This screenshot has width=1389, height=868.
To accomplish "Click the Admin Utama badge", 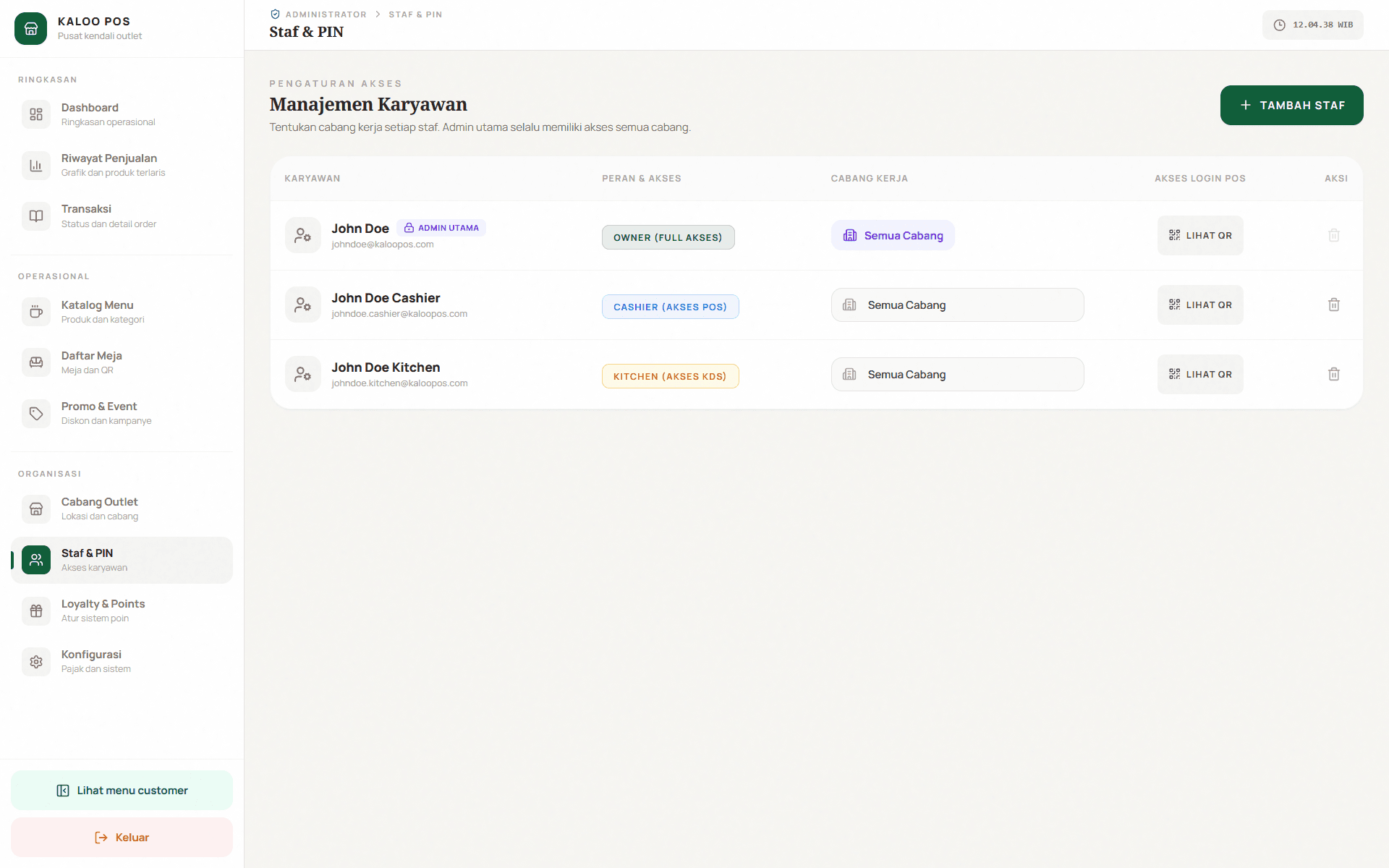I will point(441,228).
